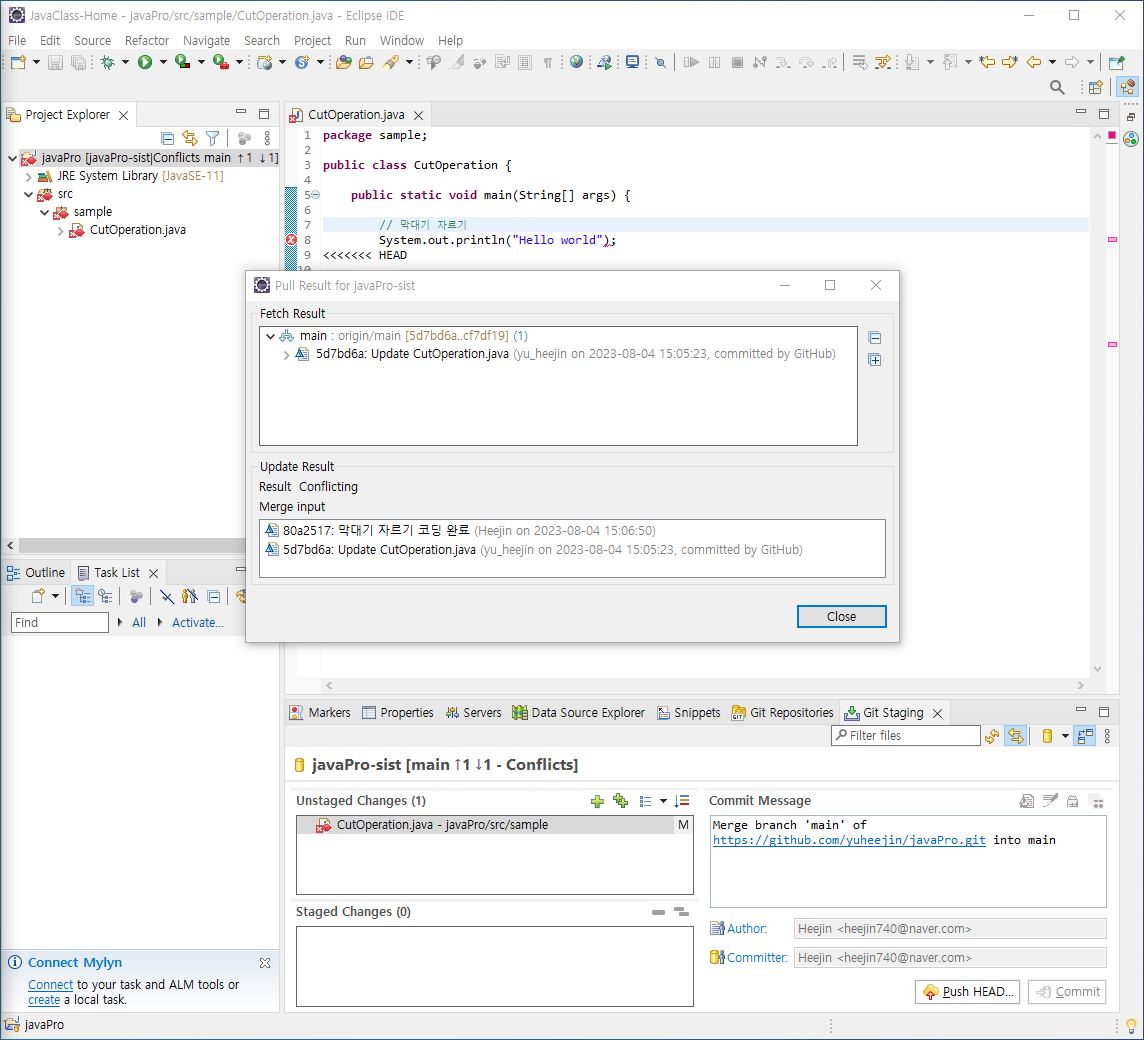This screenshot has height=1040, width=1144.
Task: Select the Java EE perspective icon
Action: (1128, 88)
